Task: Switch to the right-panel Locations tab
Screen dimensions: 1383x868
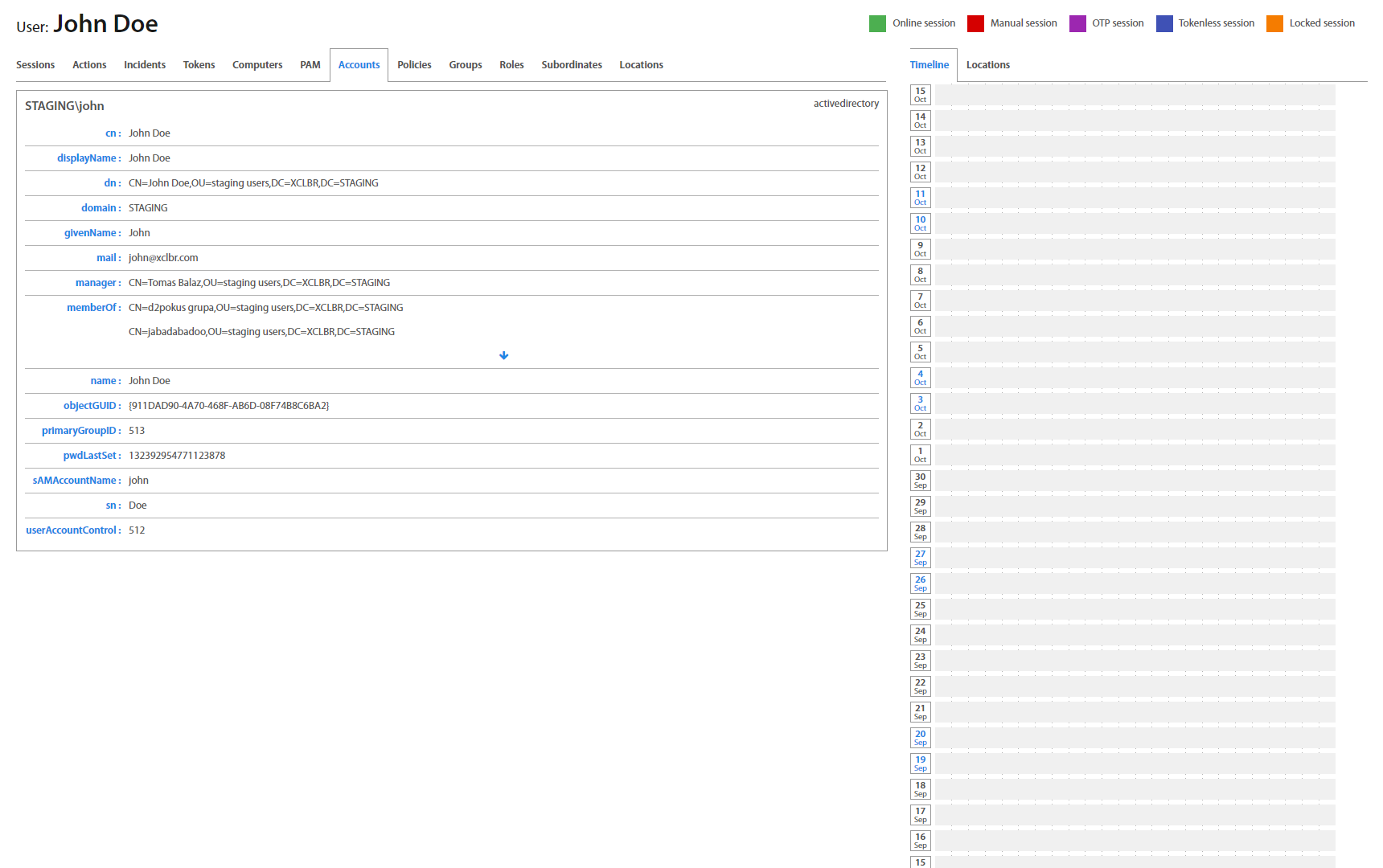Action: 987,65
